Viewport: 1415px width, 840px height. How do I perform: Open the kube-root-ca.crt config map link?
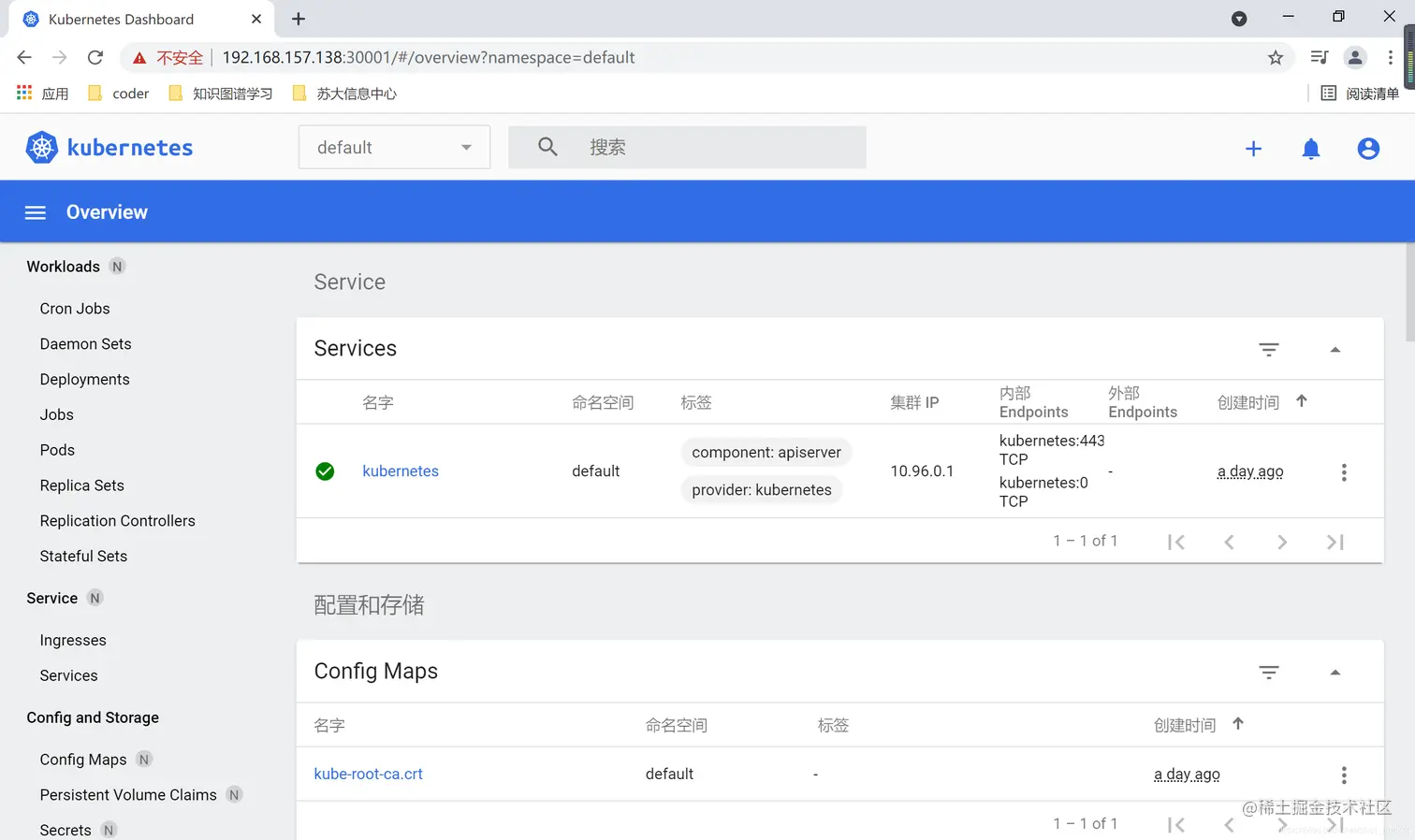(x=368, y=775)
